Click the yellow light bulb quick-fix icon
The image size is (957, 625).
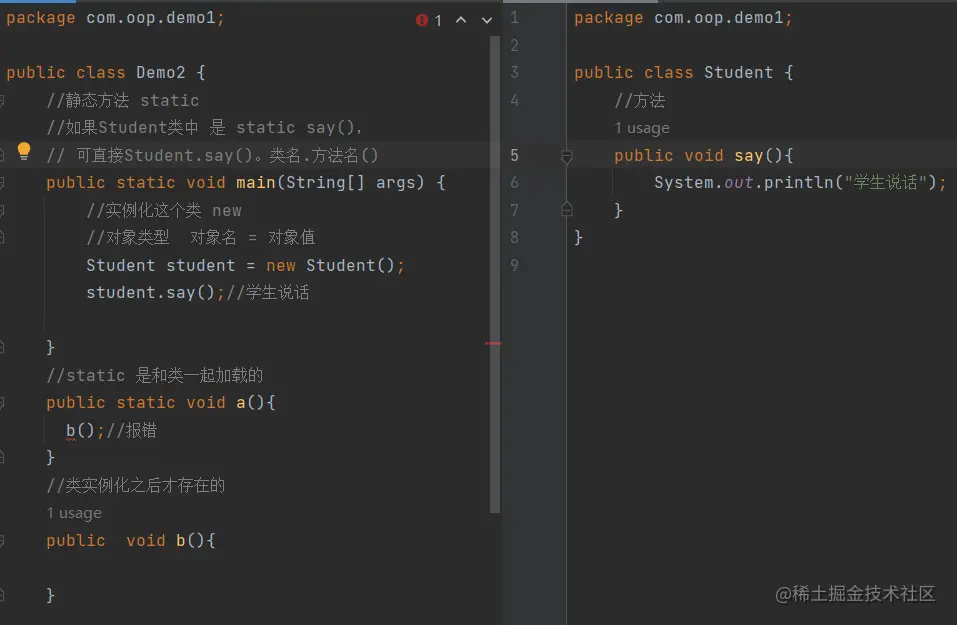point(24,151)
